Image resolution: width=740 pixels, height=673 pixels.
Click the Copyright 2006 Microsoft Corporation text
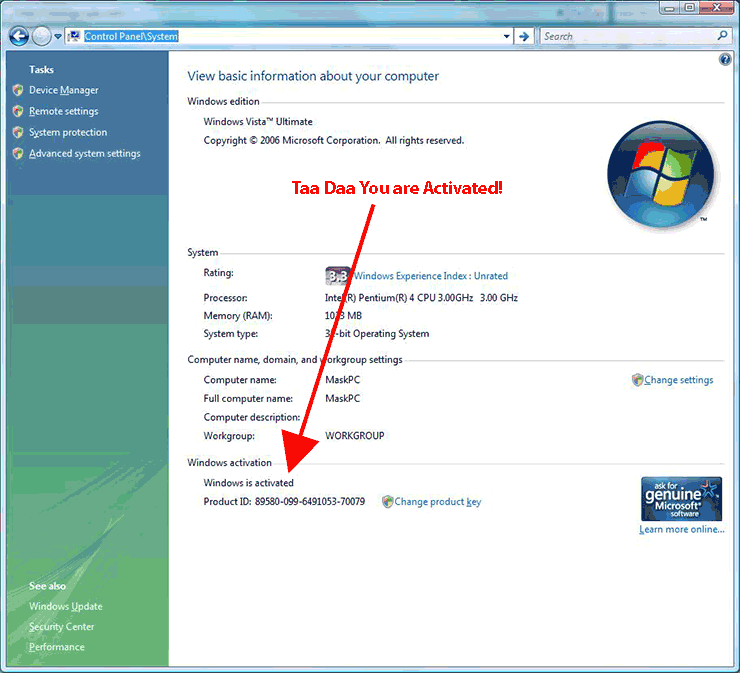pos(334,141)
